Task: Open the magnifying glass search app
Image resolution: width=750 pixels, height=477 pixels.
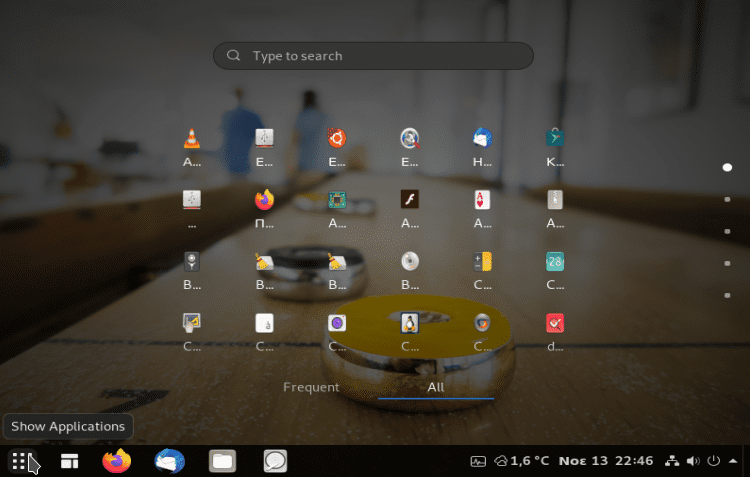Action: click(x=410, y=139)
